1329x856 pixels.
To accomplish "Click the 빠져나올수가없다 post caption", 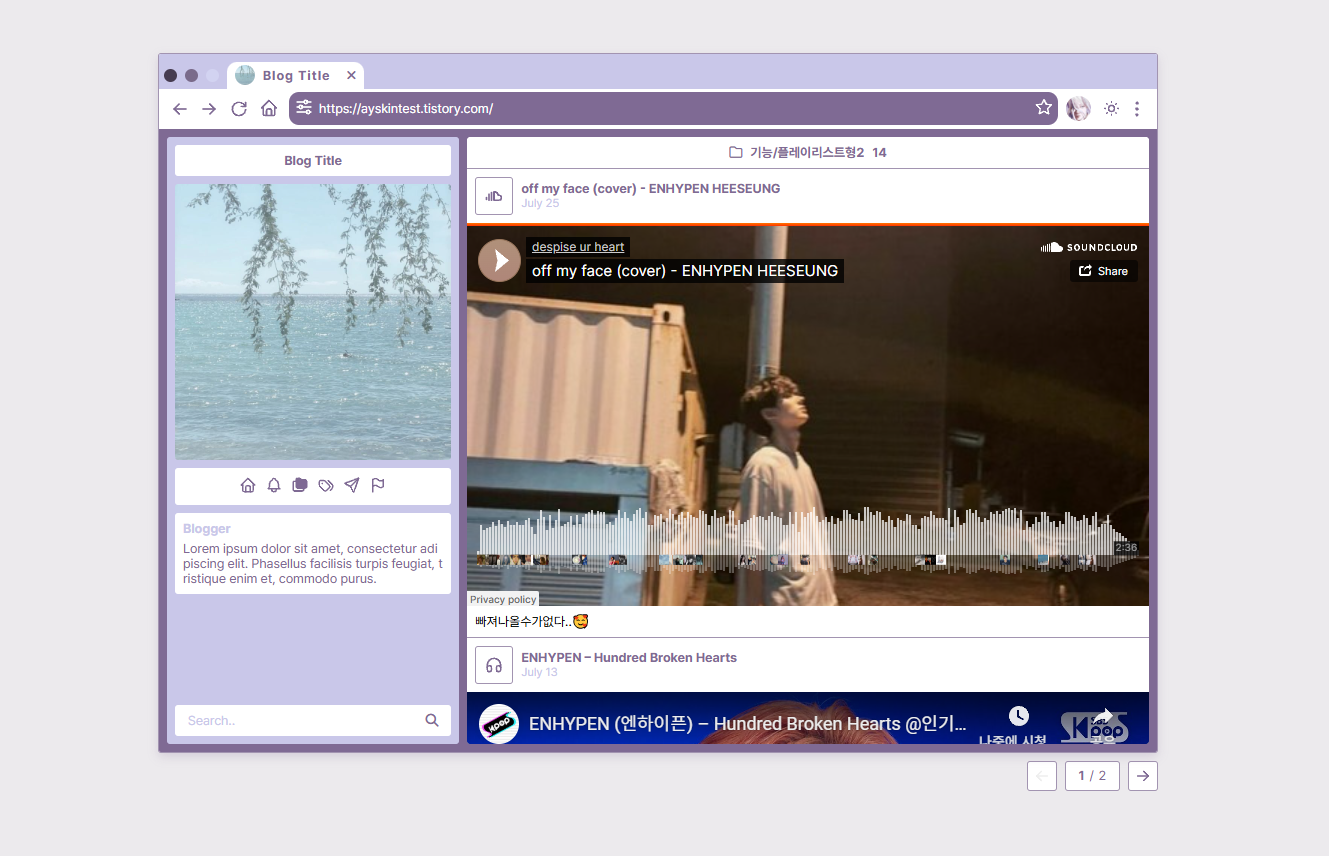I will [x=532, y=622].
